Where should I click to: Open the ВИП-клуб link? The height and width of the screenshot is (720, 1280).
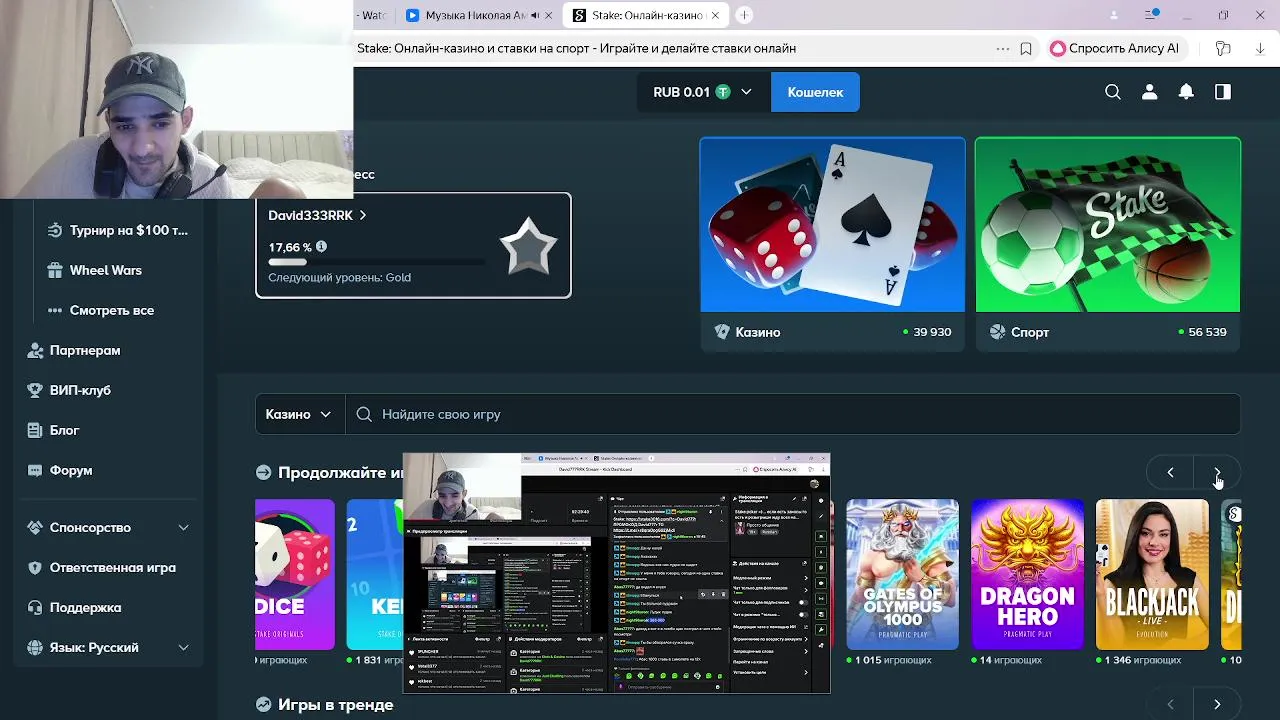pyautogui.click(x=80, y=390)
